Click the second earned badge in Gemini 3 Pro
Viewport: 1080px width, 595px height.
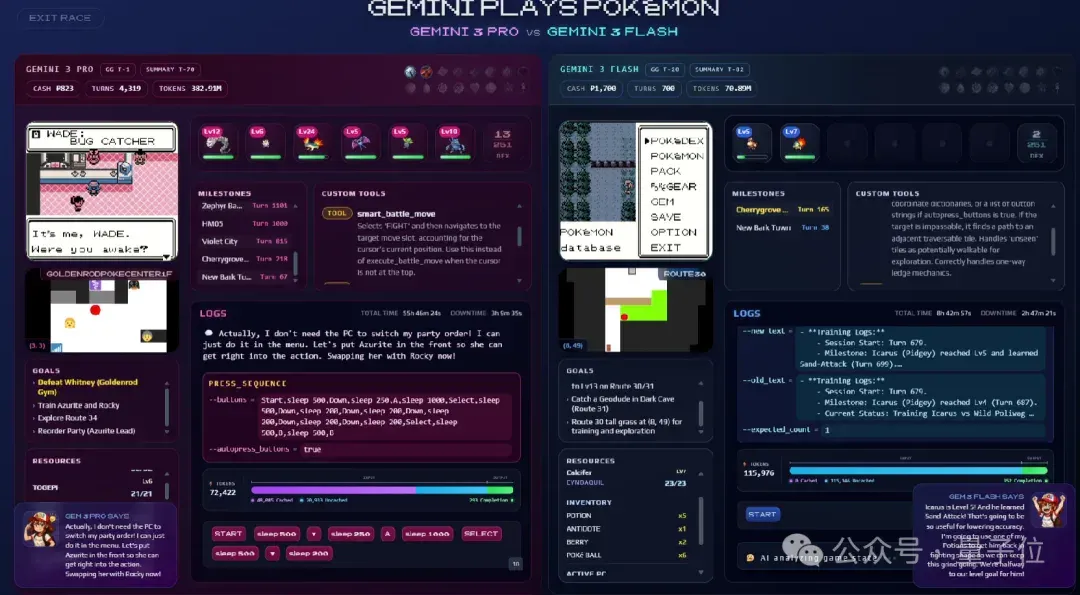pyautogui.click(x=426, y=72)
